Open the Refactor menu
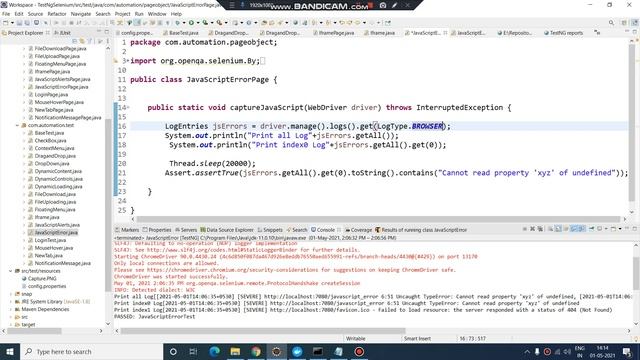This screenshot has width=640, height=360. 57,14
